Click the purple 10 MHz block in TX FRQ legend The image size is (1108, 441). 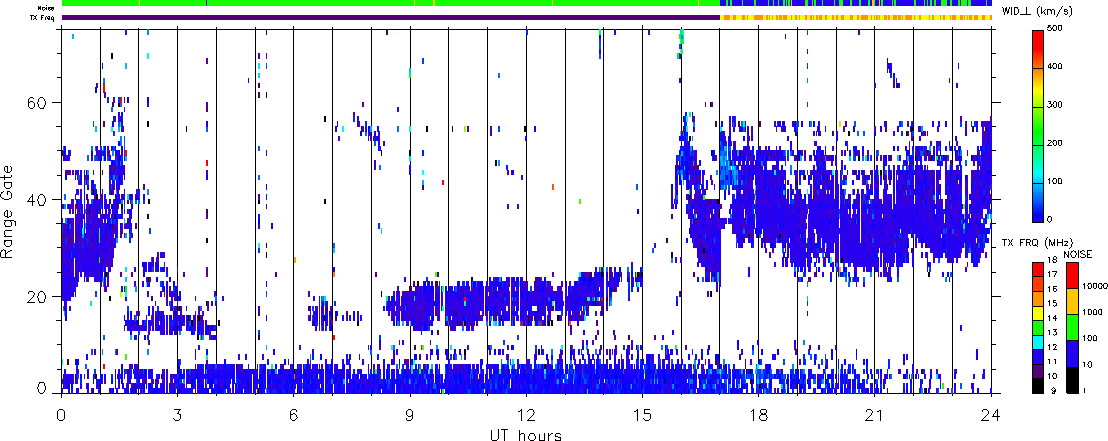click(x=1037, y=372)
